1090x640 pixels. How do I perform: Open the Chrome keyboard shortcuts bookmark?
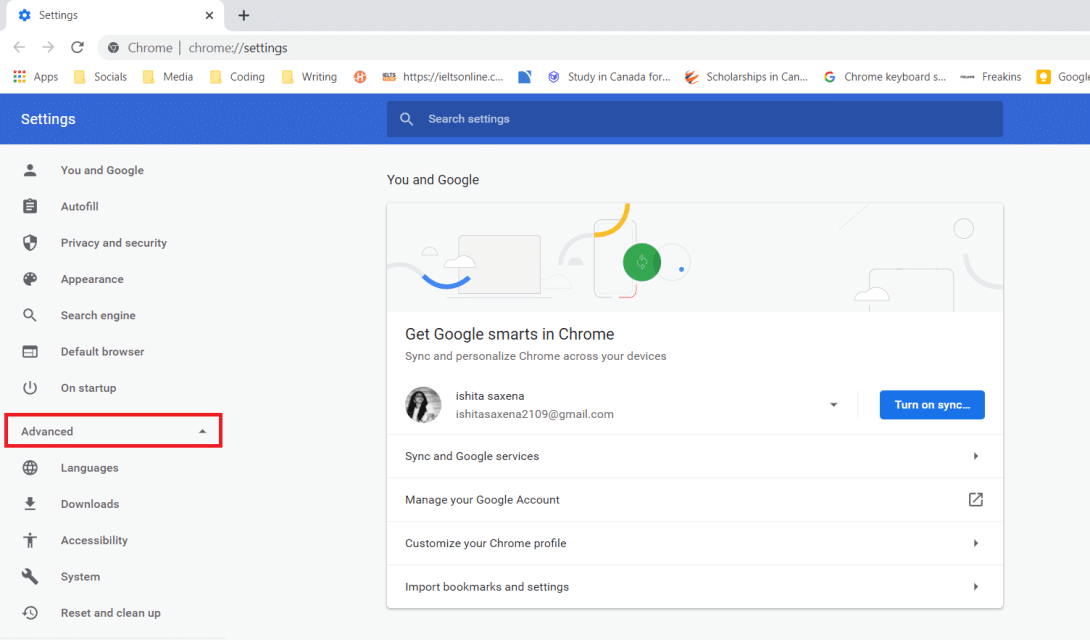click(x=884, y=76)
